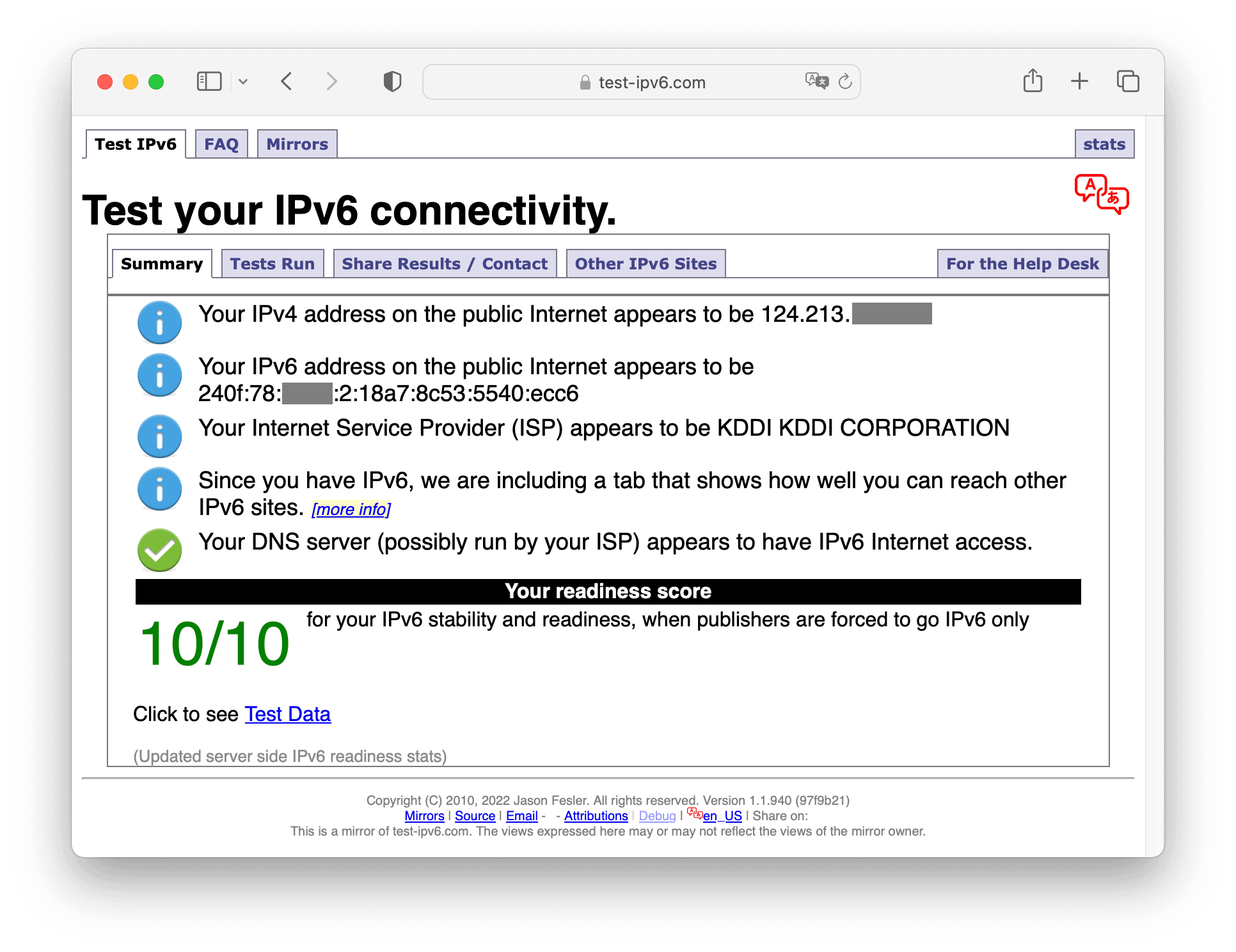Switch to Share Results / Contact tab
Image resolution: width=1236 pixels, height=952 pixels.
pos(445,264)
